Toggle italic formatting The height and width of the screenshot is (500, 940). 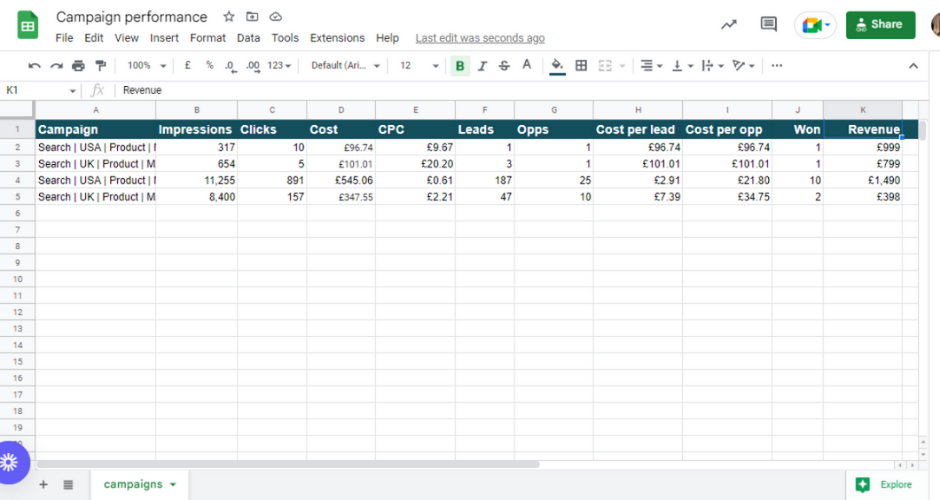point(482,66)
